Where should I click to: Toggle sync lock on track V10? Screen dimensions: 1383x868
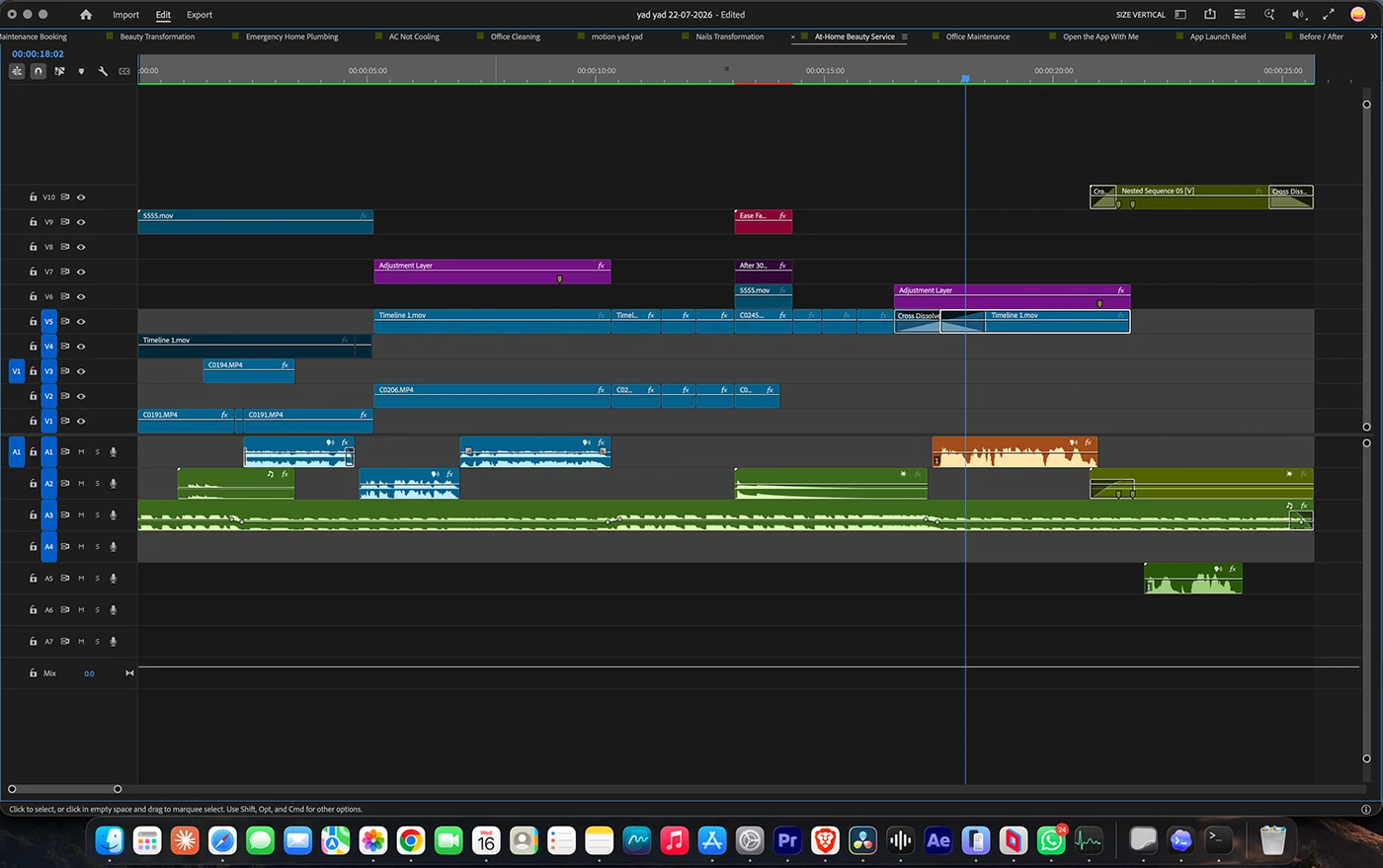click(65, 197)
